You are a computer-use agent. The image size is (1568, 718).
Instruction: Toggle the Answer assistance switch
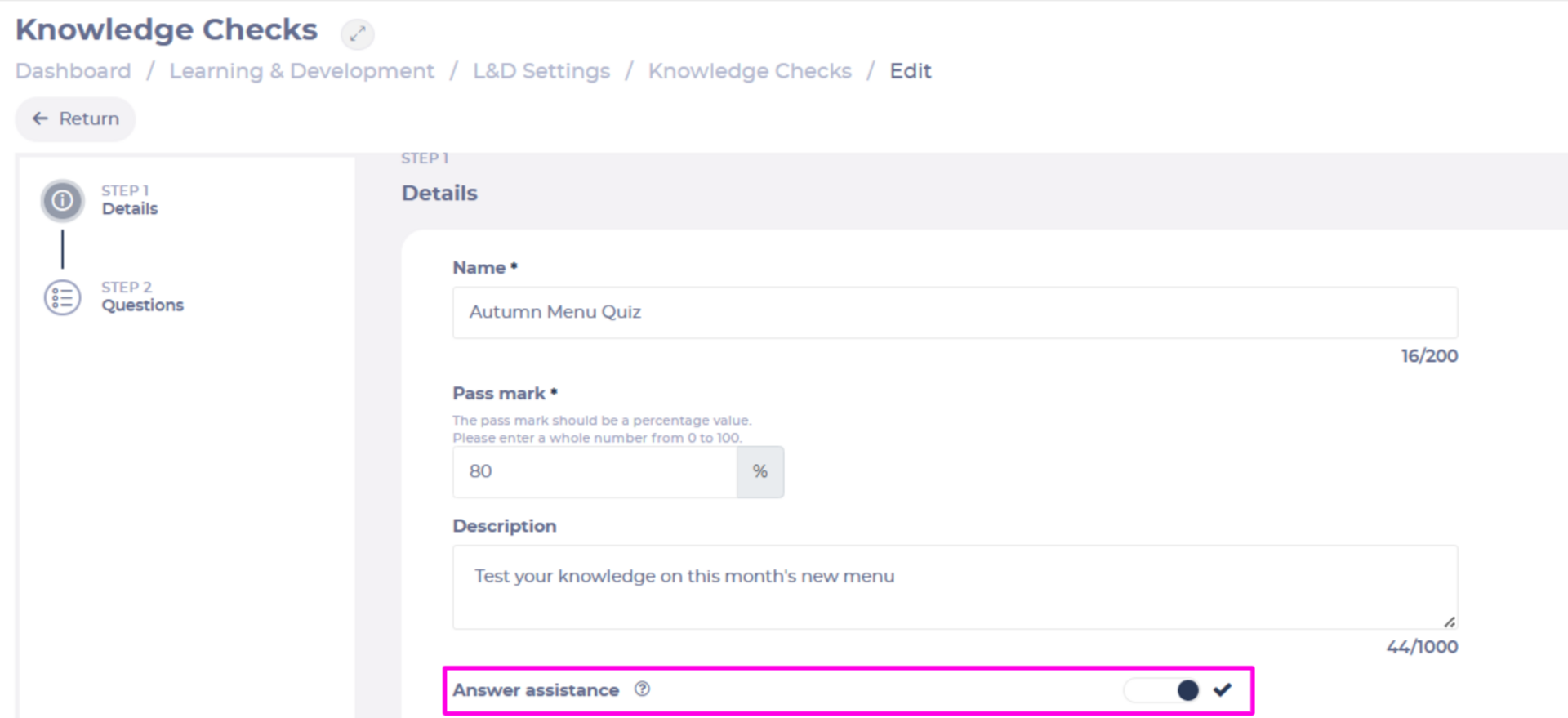pyautogui.click(x=1162, y=690)
